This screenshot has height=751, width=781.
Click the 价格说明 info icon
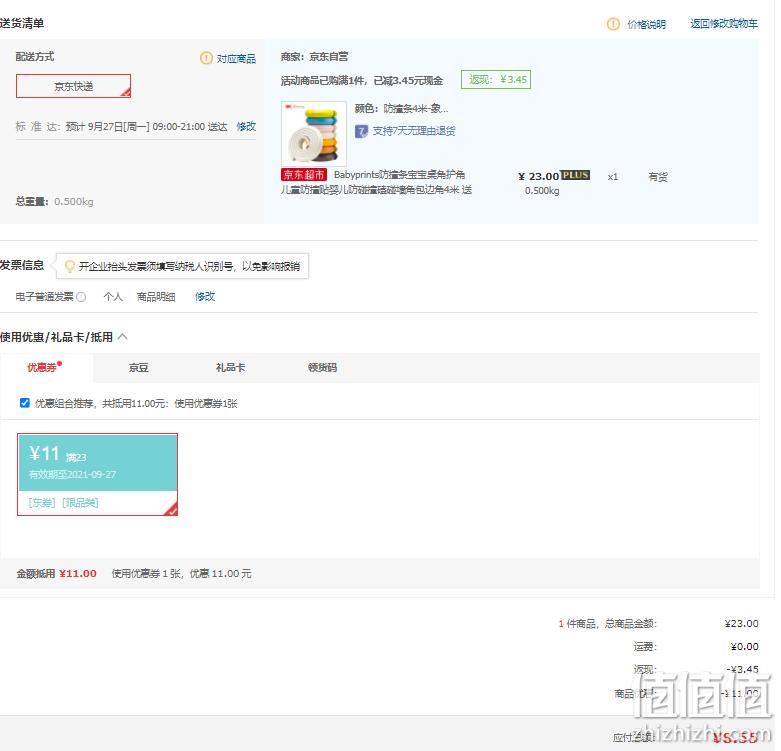613,24
